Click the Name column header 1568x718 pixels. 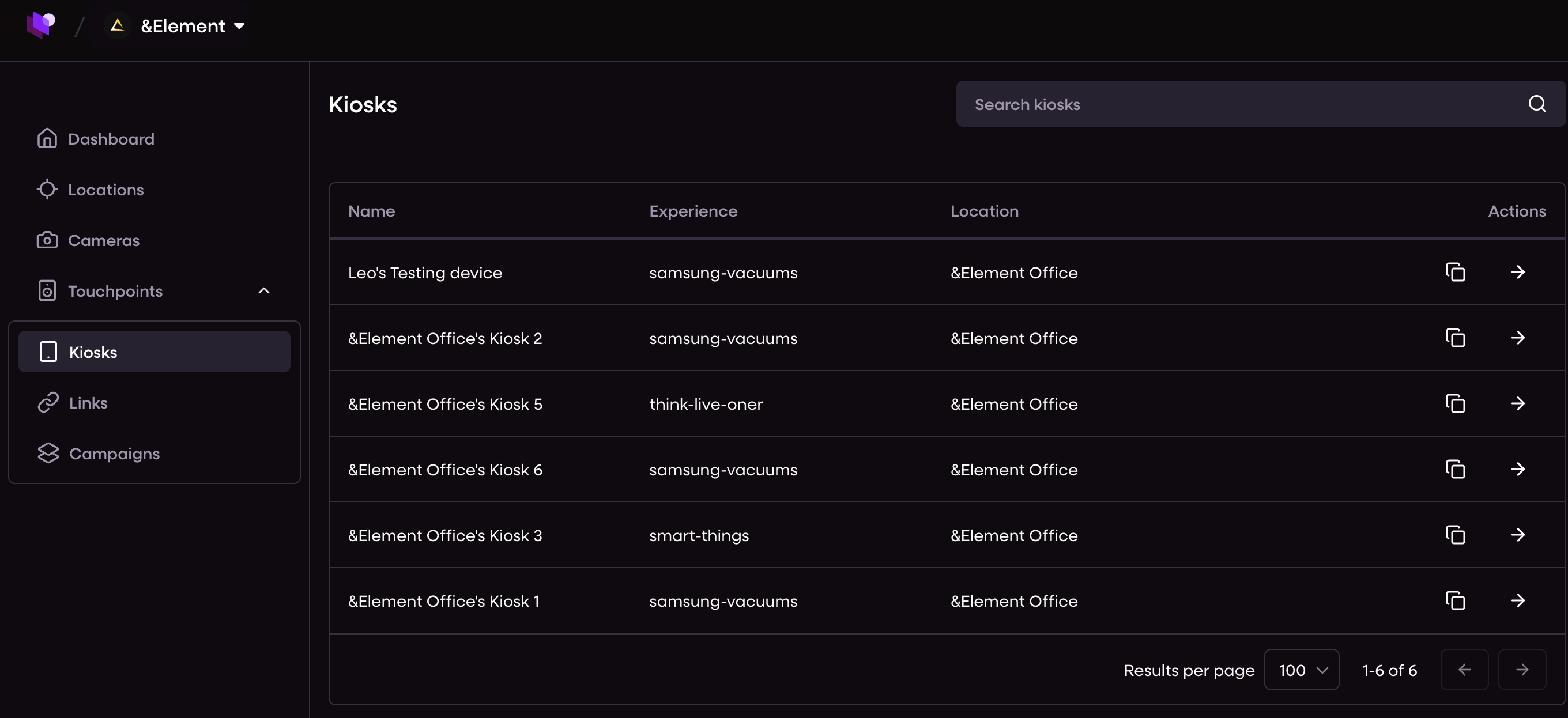click(371, 211)
